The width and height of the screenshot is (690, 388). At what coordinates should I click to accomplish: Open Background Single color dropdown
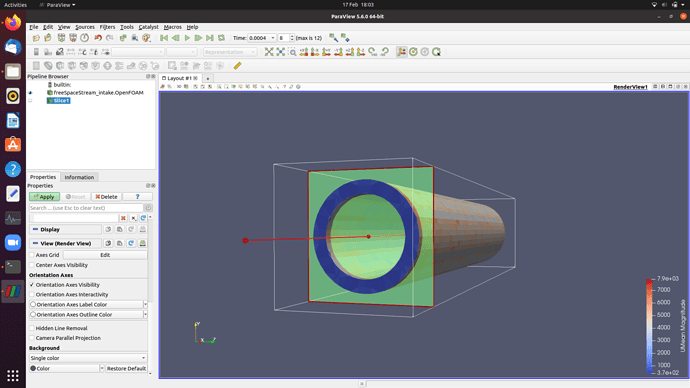pos(88,358)
